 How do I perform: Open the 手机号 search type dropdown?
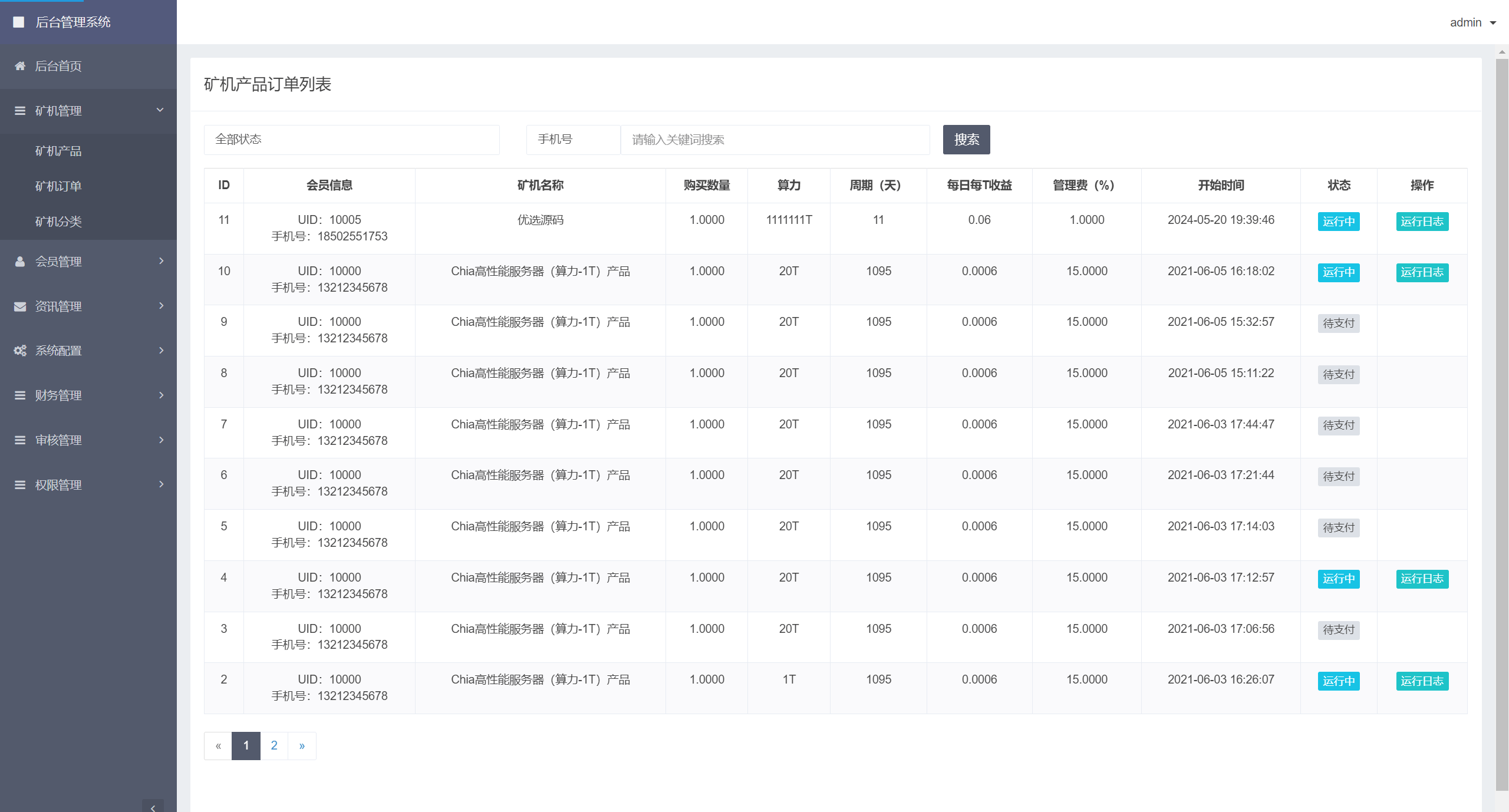[572, 140]
